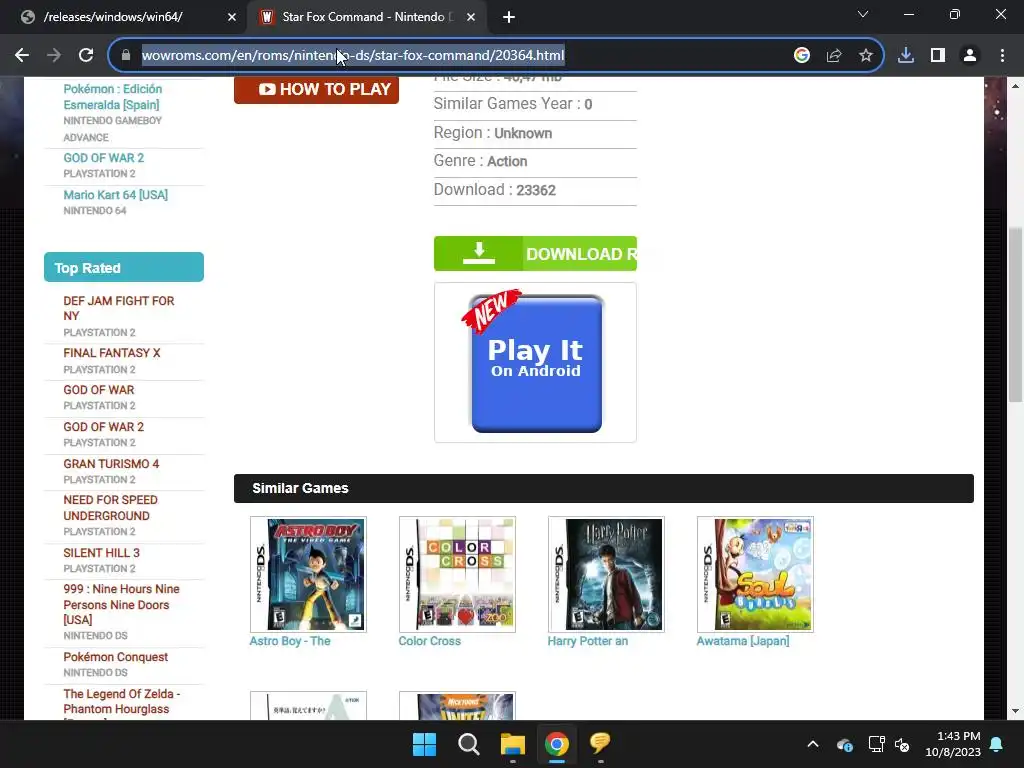Click the page vertical scrollbar thumb
Viewport: 1024px width, 768px height.
point(1015,313)
